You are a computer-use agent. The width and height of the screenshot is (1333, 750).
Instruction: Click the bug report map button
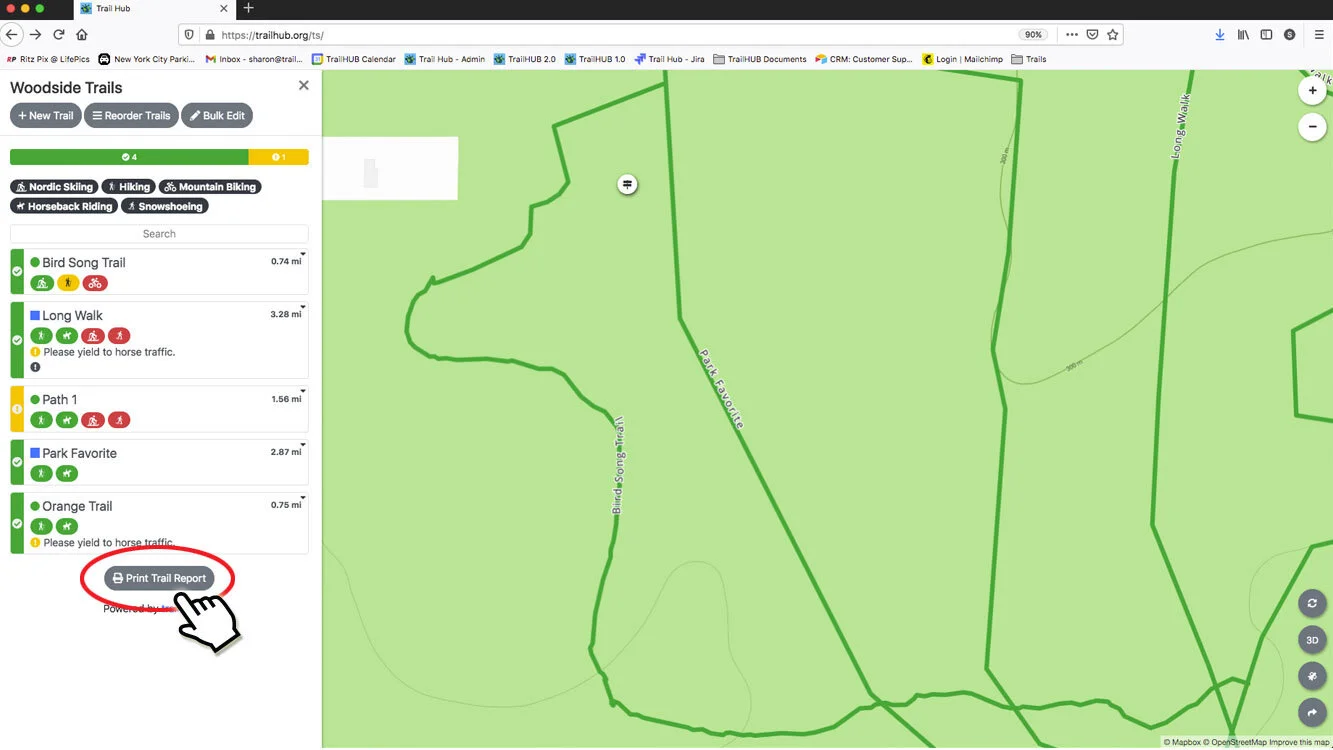1312,676
